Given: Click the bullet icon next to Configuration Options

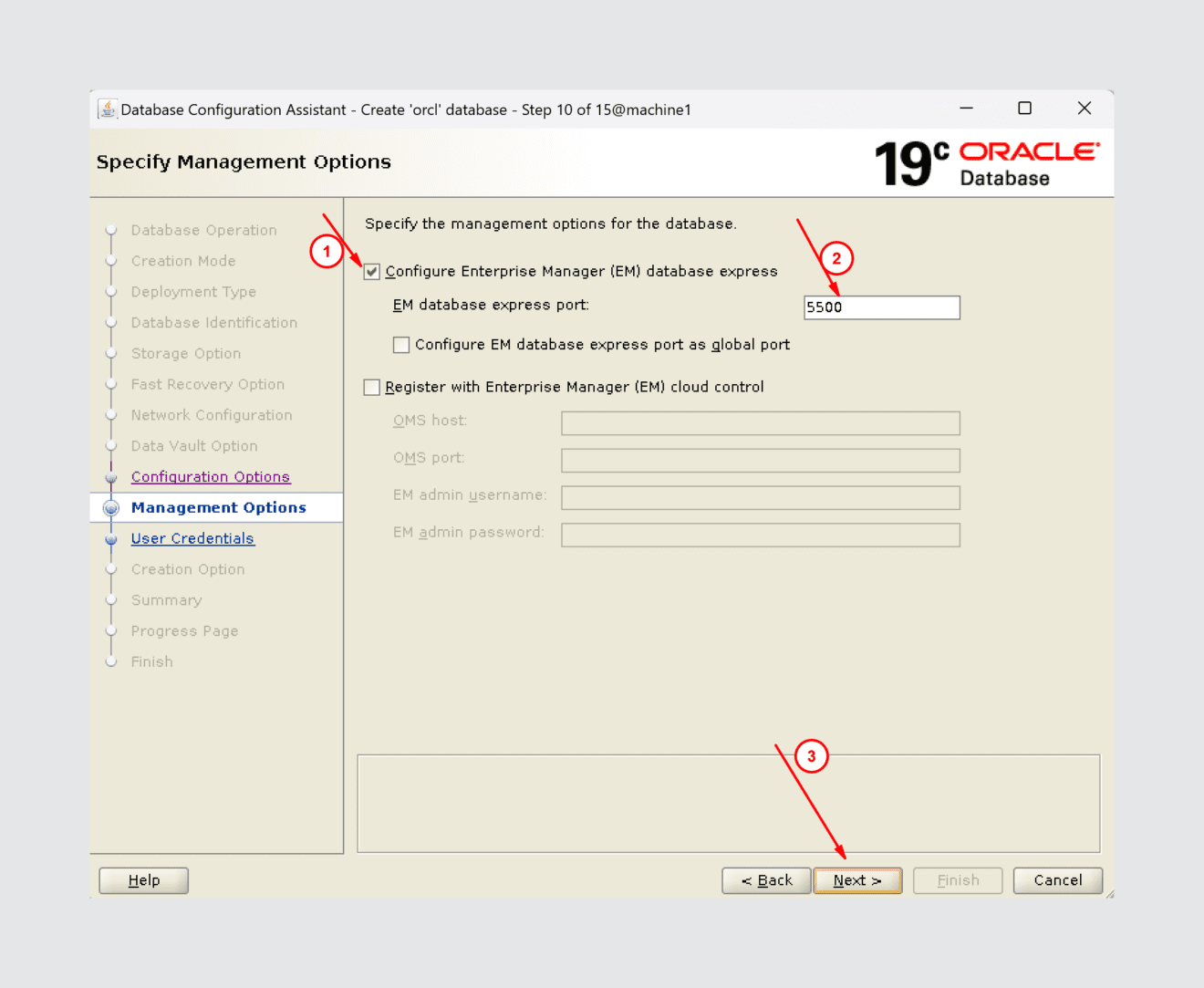Looking at the screenshot, I should click(x=110, y=476).
